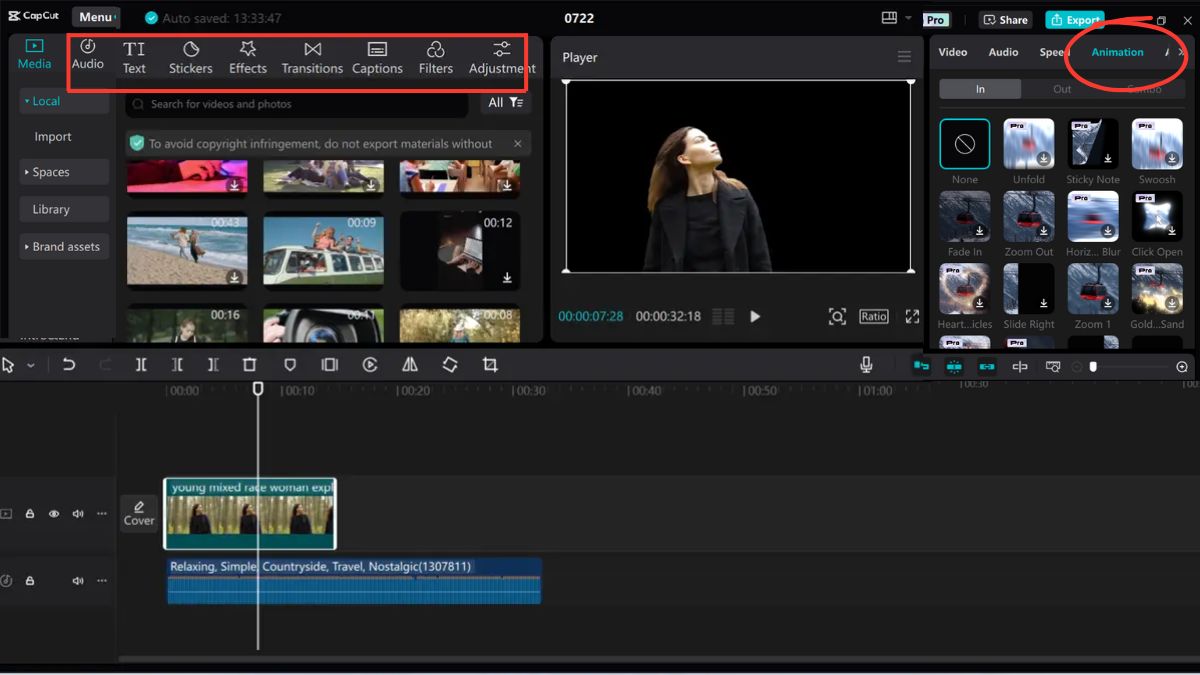
Task: Click the Delete trash icon in timeline toolbar
Action: pyautogui.click(x=250, y=365)
